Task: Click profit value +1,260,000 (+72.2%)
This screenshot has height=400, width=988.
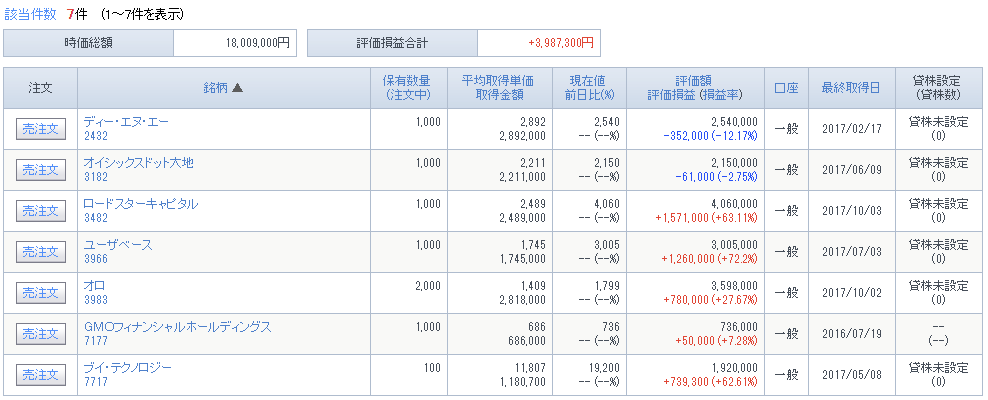Action: tap(708, 258)
